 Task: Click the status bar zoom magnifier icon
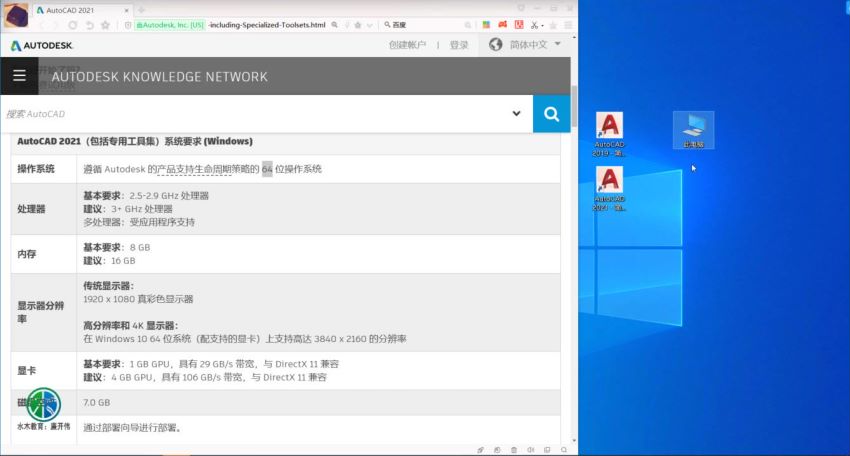(564, 450)
